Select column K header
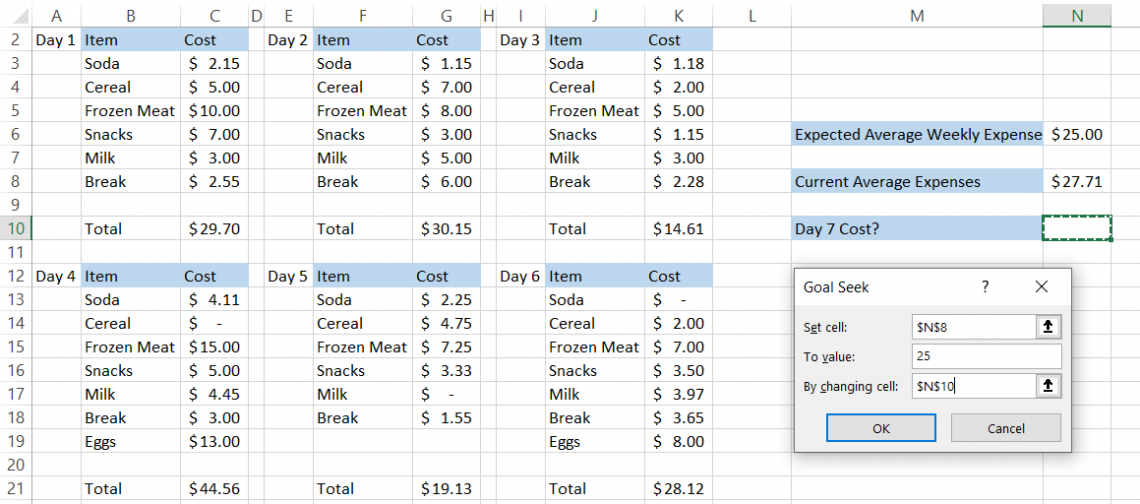 pyautogui.click(x=678, y=16)
